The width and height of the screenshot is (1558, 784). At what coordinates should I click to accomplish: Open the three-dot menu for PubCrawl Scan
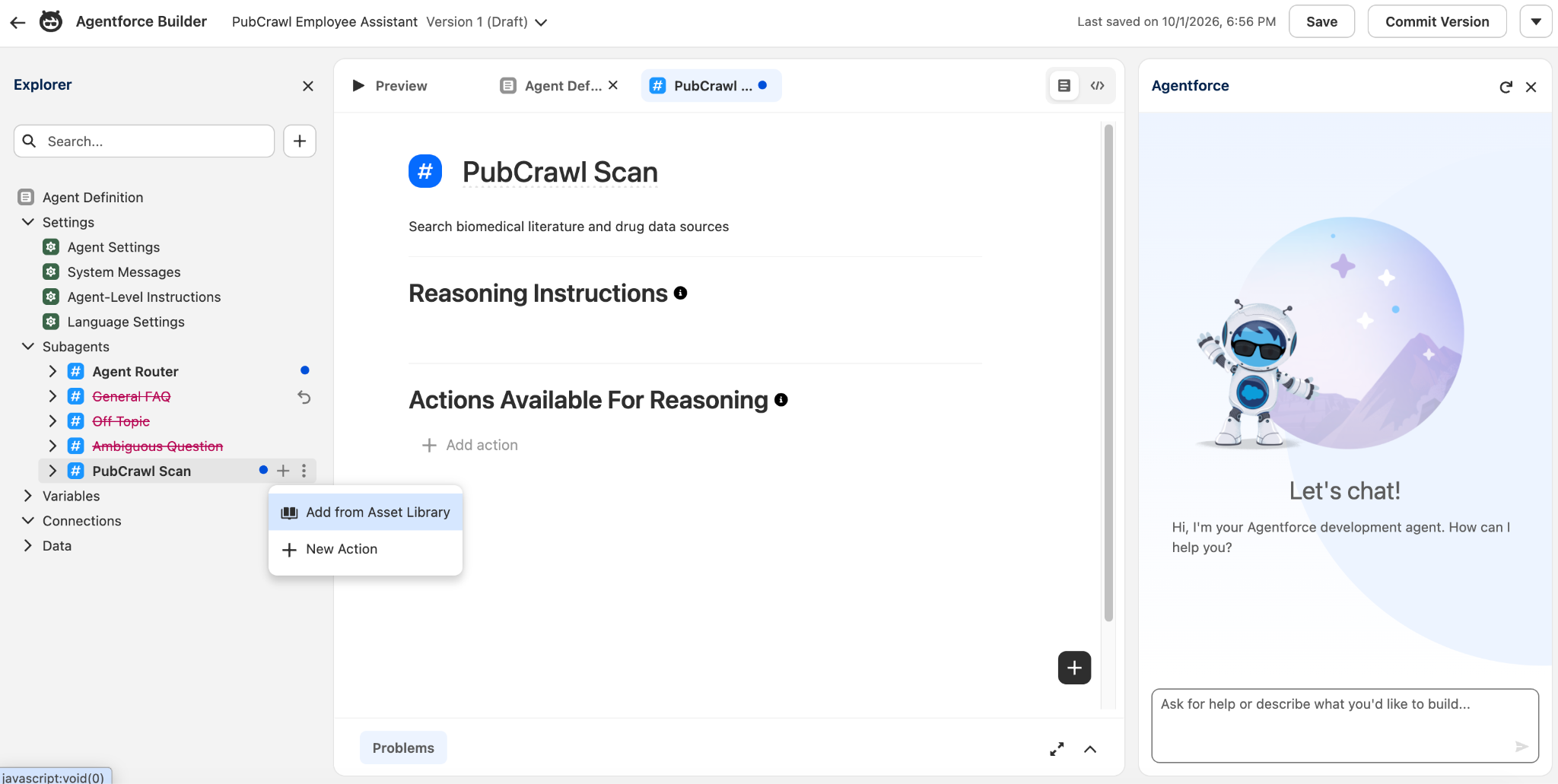[304, 471]
